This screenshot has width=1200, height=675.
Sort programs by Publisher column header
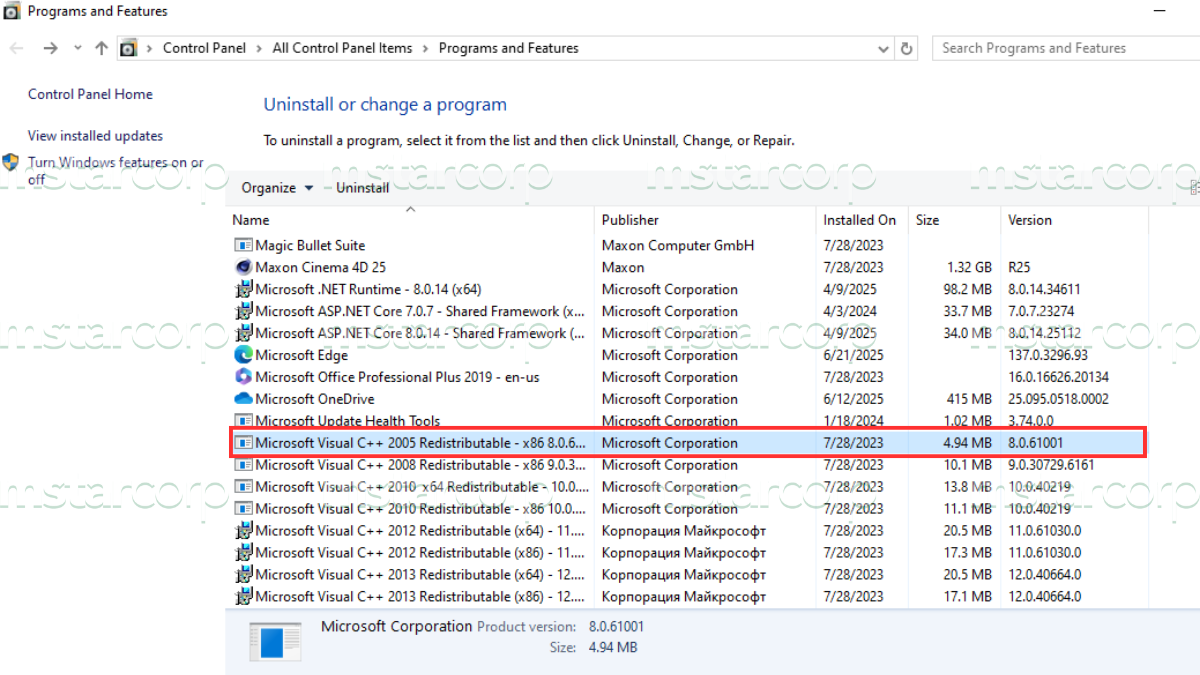[x=705, y=220]
